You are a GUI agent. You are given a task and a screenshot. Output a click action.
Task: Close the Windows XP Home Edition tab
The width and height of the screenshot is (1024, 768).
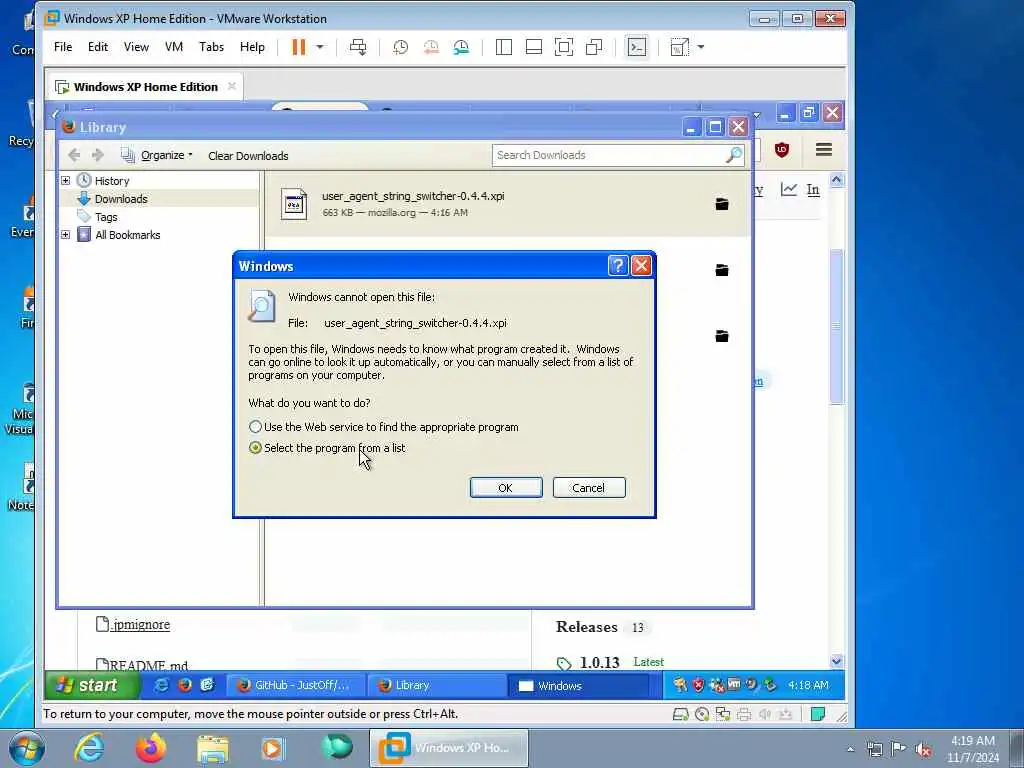(232, 86)
